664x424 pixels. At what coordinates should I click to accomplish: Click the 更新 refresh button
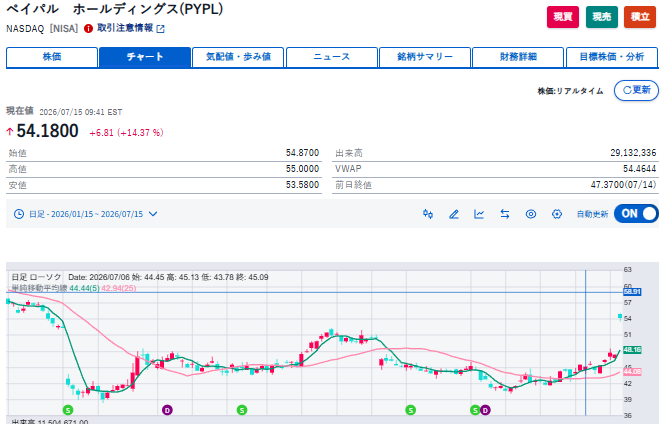636,90
